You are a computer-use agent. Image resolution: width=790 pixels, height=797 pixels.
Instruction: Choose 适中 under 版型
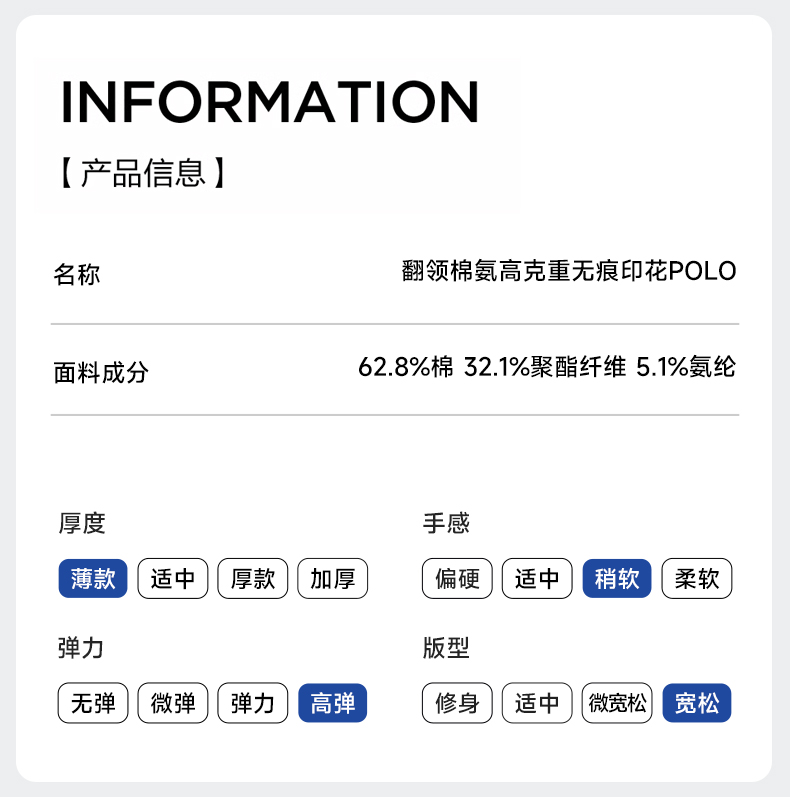click(537, 703)
